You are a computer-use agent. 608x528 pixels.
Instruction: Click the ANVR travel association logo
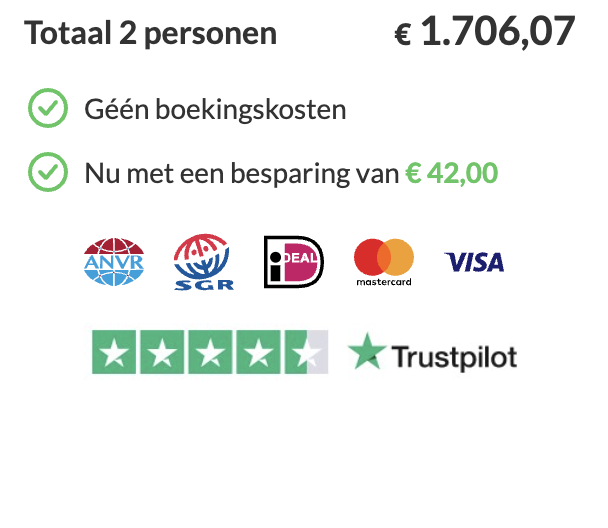(x=112, y=262)
